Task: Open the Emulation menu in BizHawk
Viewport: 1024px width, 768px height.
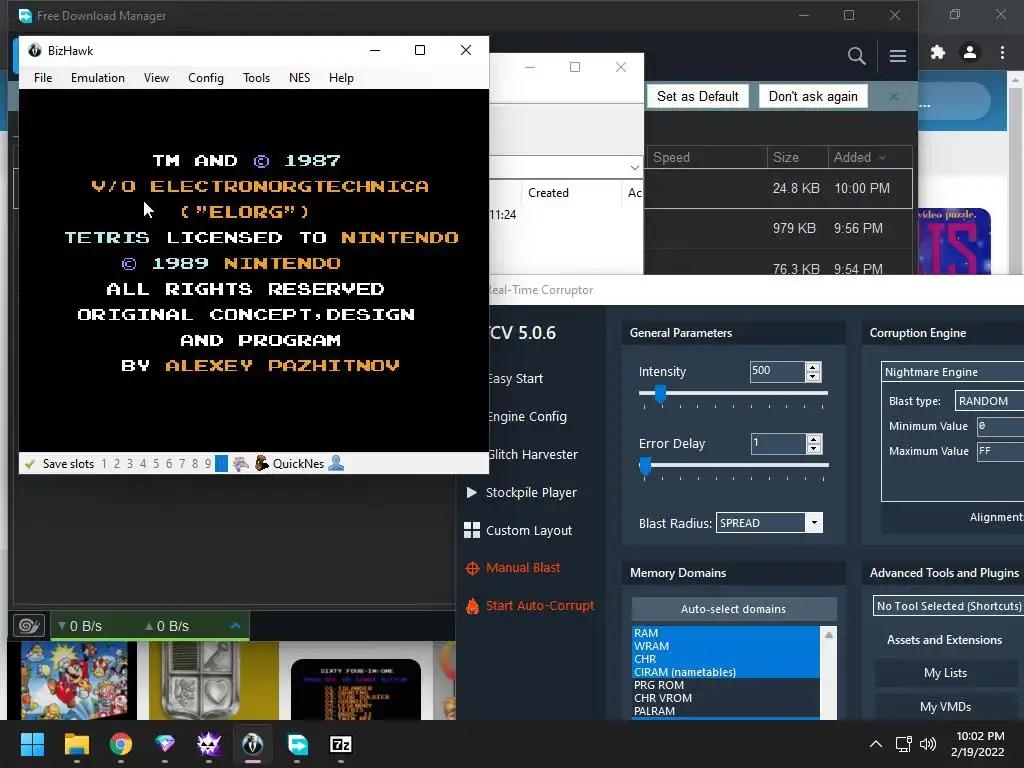Action: point(98,78)
